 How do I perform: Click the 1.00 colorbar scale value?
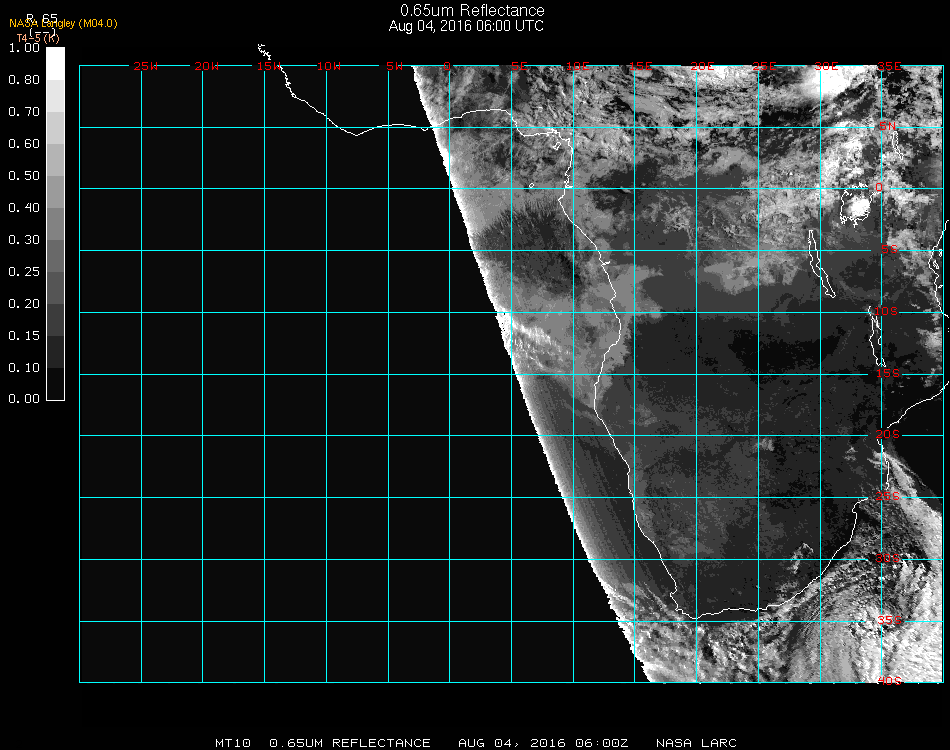(24, 48)
